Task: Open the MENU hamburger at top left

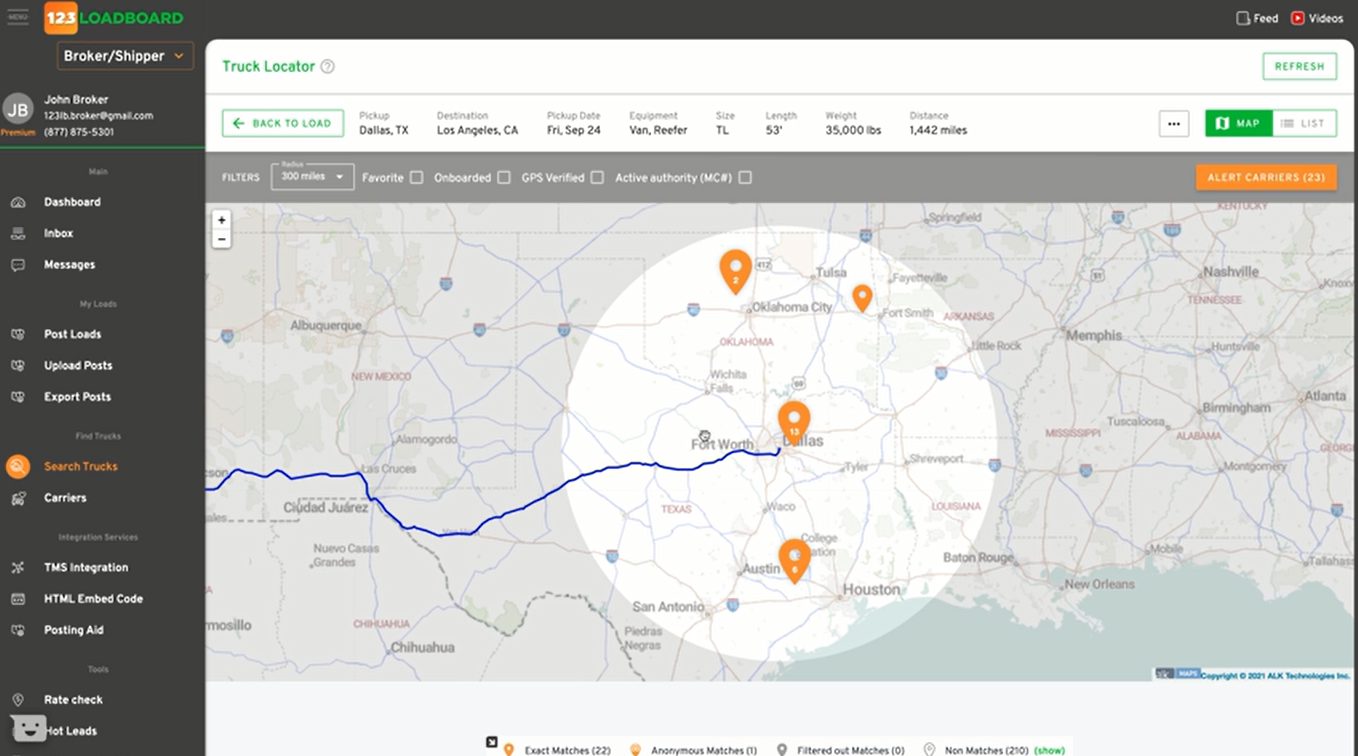Action: coord(17,17)
